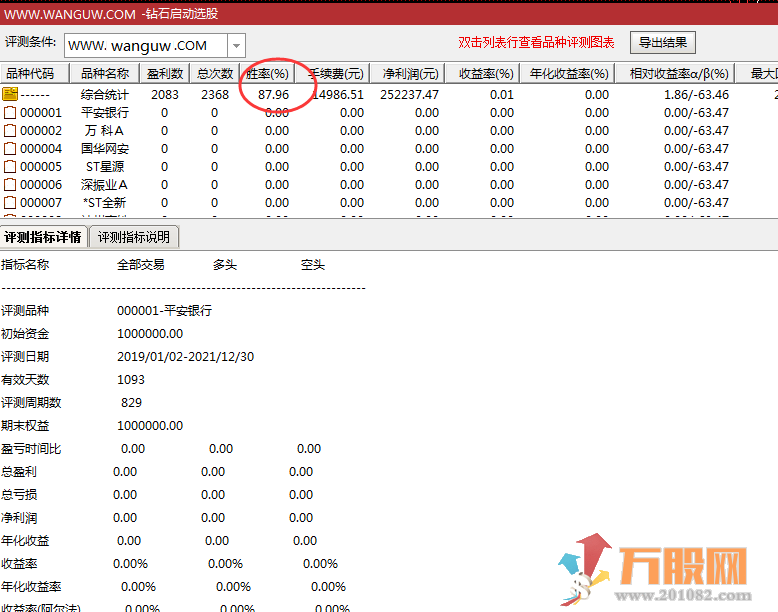Click the 评测条件 combo box text field
Screen dimensions: 778x612
146,46
